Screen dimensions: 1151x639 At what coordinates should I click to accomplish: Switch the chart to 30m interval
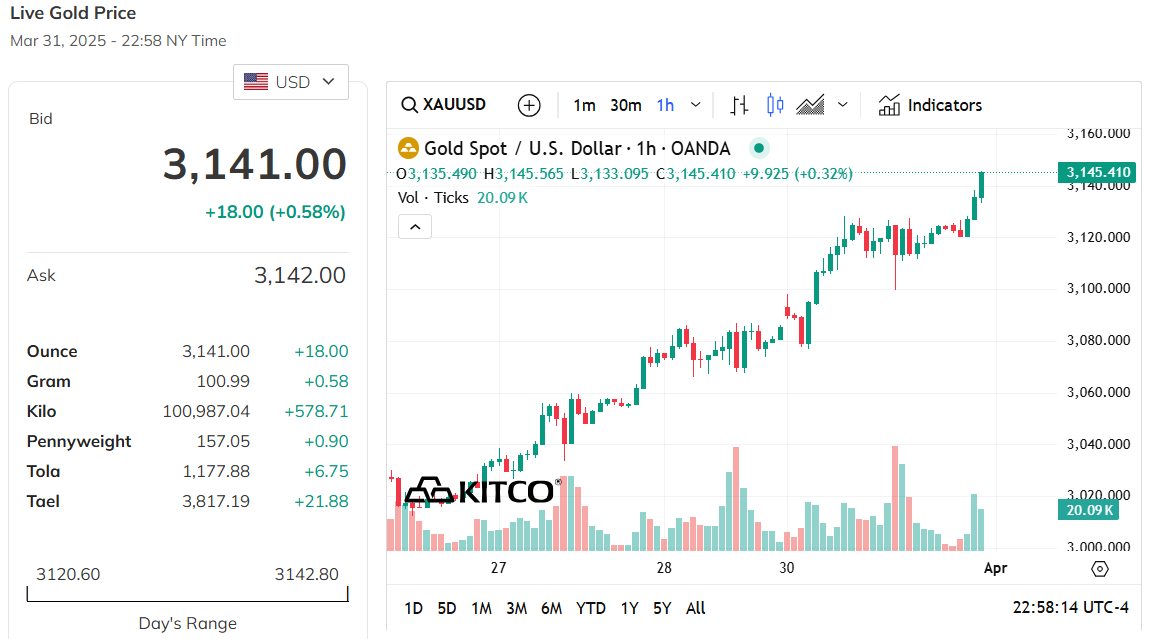coord(626,105)
